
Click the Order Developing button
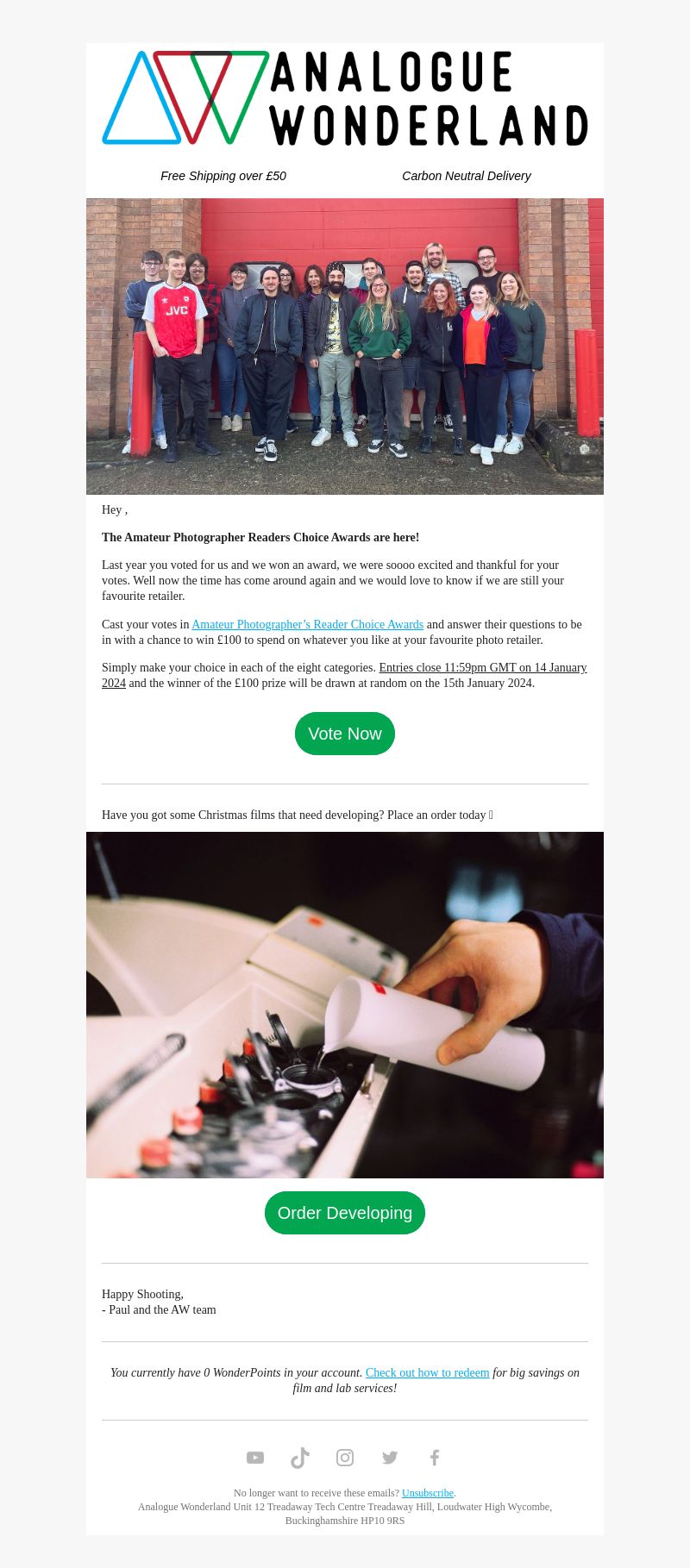click(345, 1213)
